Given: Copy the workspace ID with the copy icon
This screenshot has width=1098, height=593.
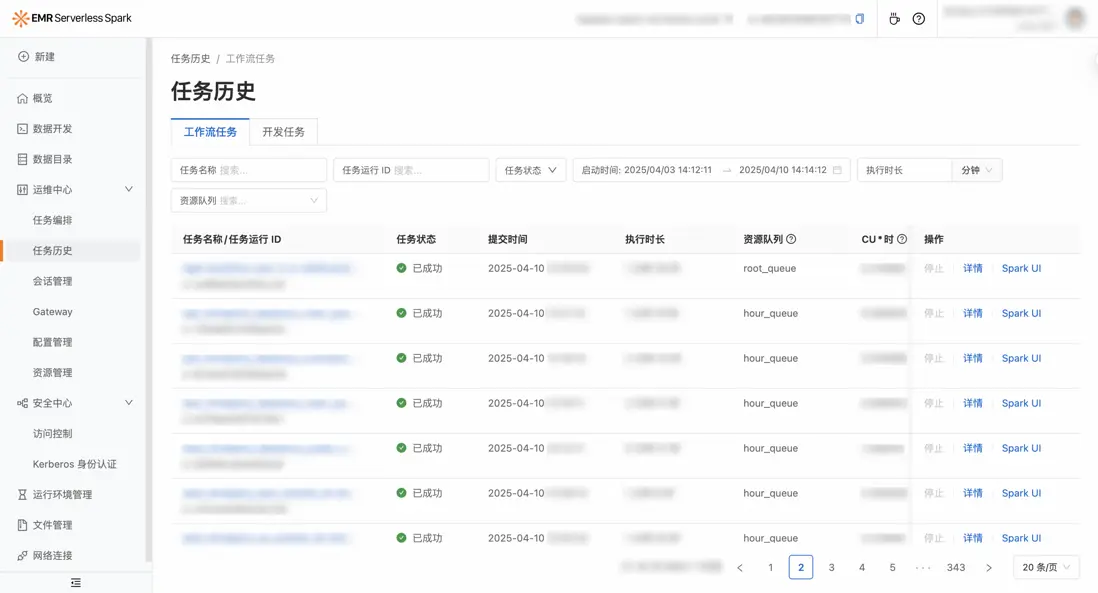Looking at the screenshot, I should click(860, 19).
